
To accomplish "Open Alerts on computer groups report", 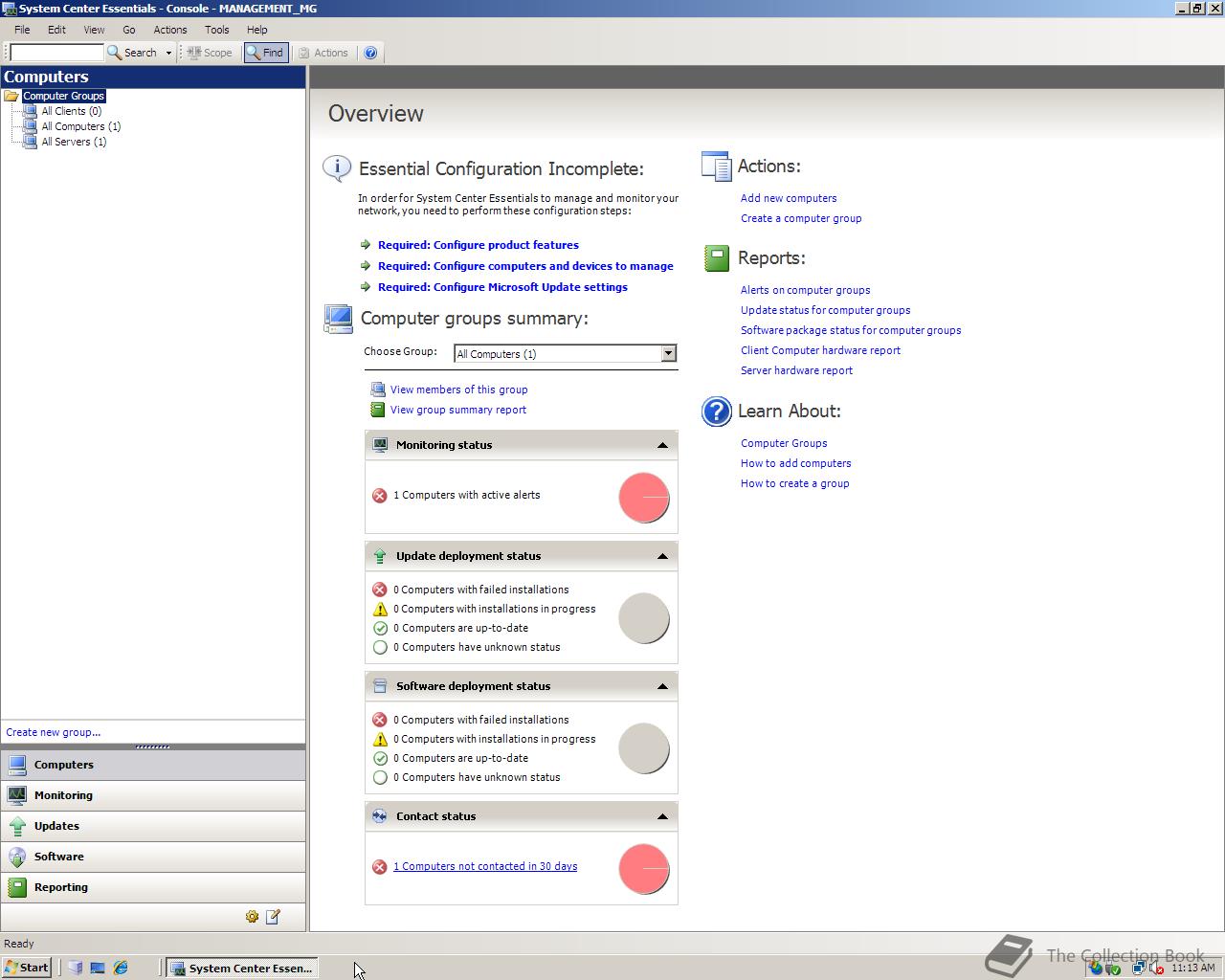I will tap(805, 290).
